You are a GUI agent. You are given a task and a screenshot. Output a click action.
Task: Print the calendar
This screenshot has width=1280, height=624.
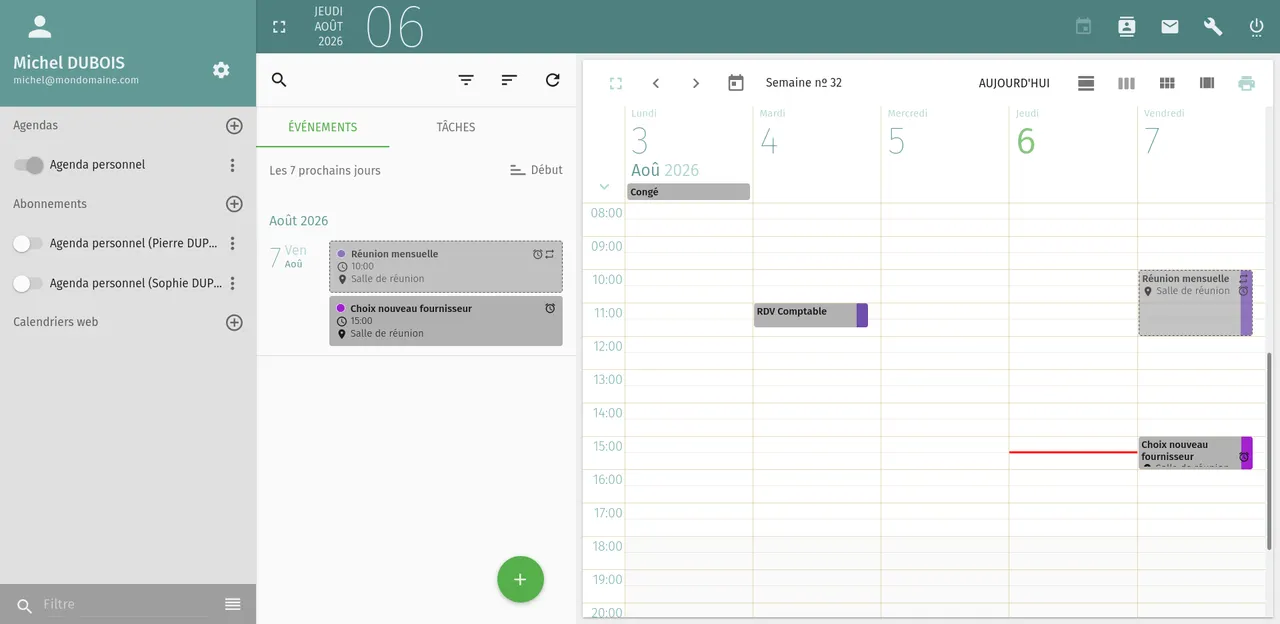[x=1246, y=83]
